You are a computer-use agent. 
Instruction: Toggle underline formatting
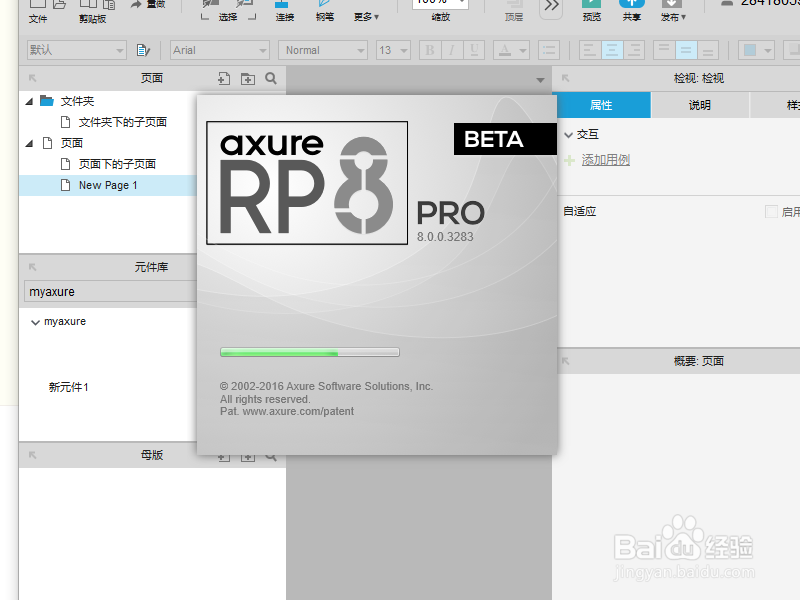(x=474, y=50)
